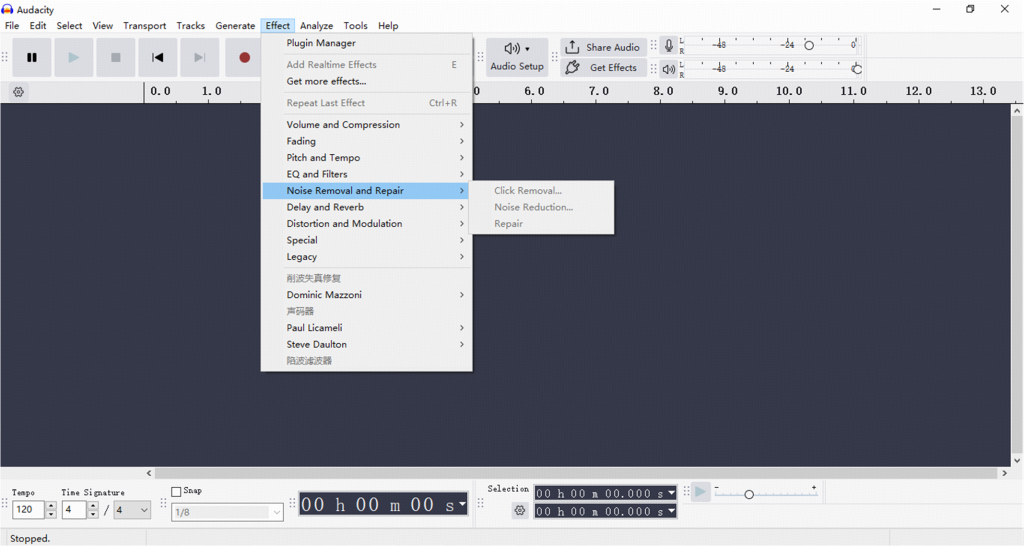Open the Audio Setup speaker button

point(517,57)
